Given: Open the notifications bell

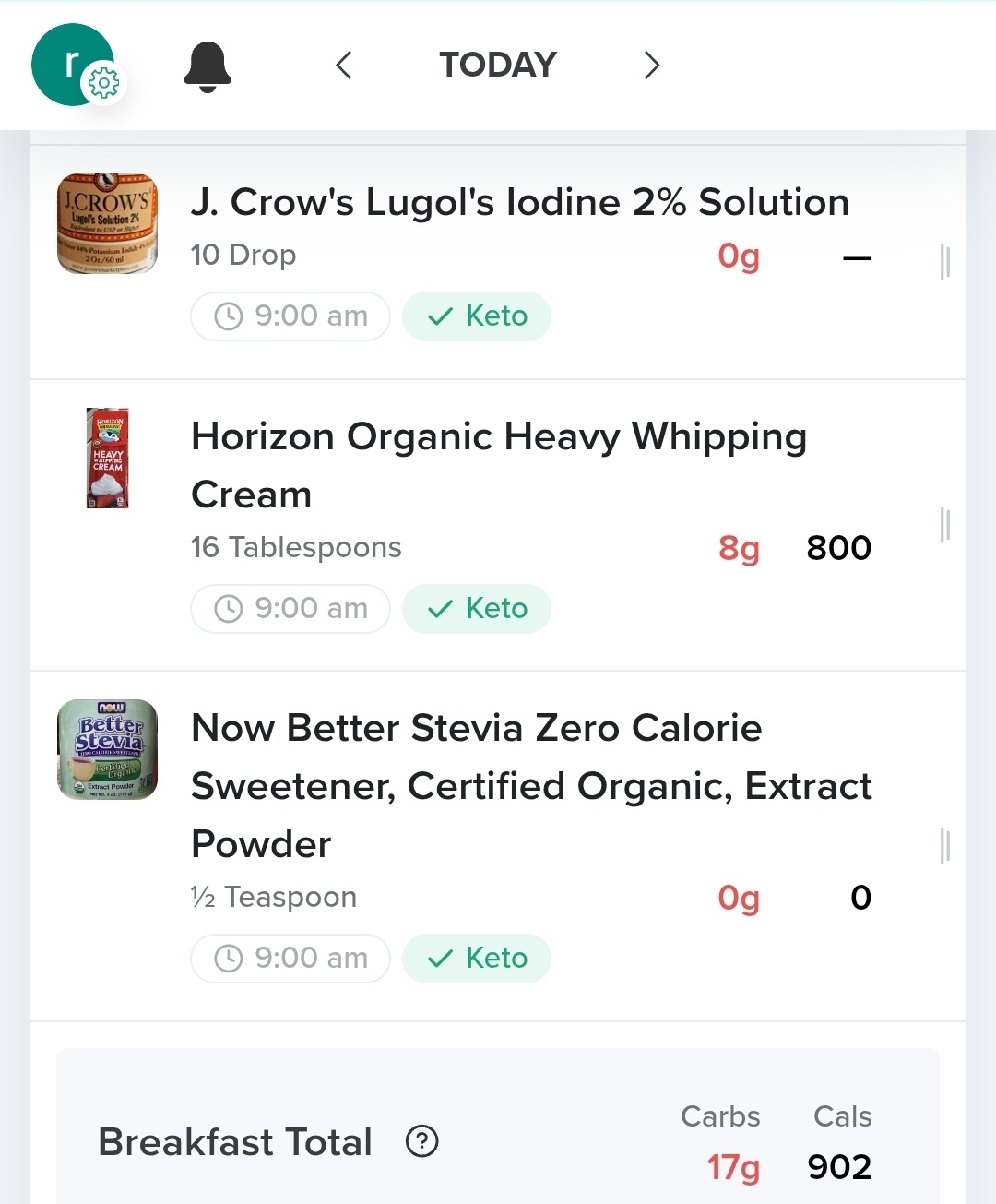Looking at the screenshot, I should [207, 66].
